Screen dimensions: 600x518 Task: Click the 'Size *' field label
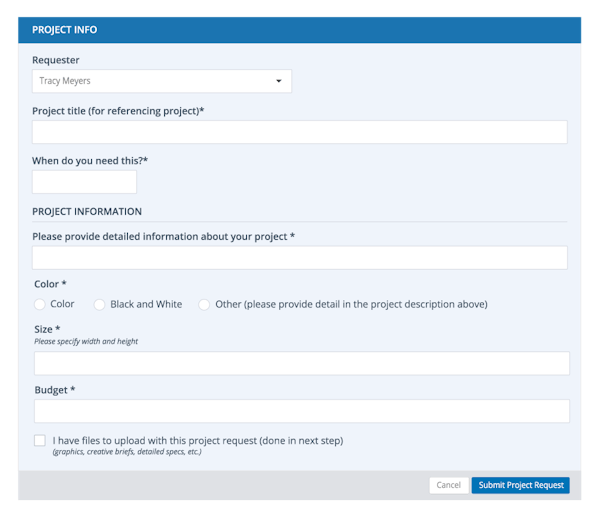click(48, 329)
